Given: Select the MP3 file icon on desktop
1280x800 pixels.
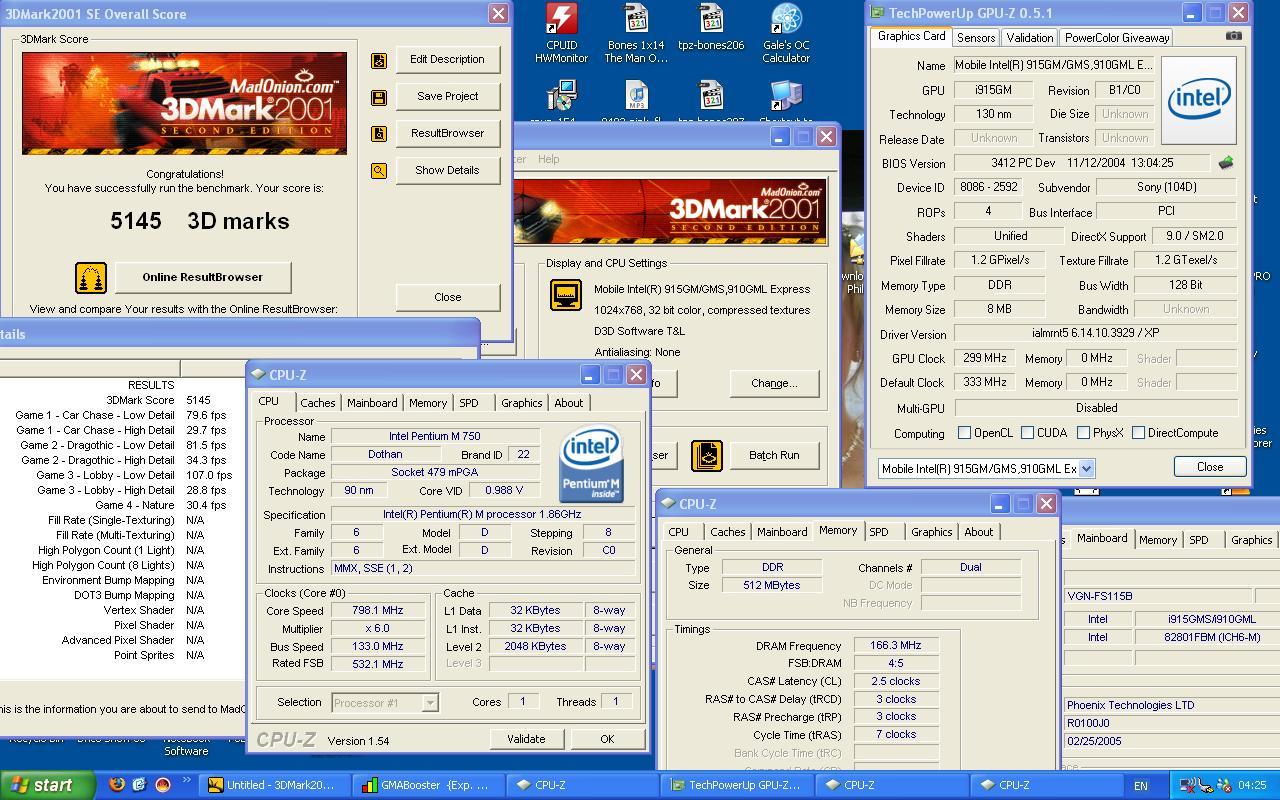Looking at the screenshot, I should coord(636,96).
